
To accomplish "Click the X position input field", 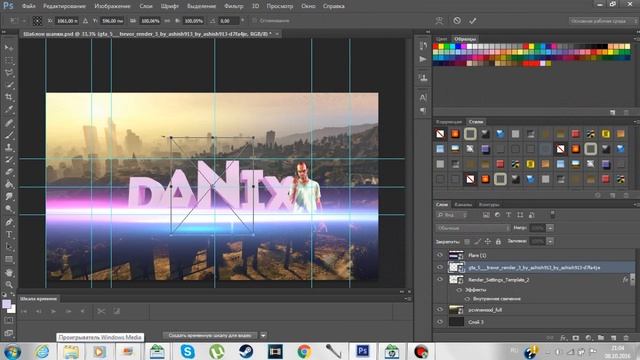I will click(67, 20).
